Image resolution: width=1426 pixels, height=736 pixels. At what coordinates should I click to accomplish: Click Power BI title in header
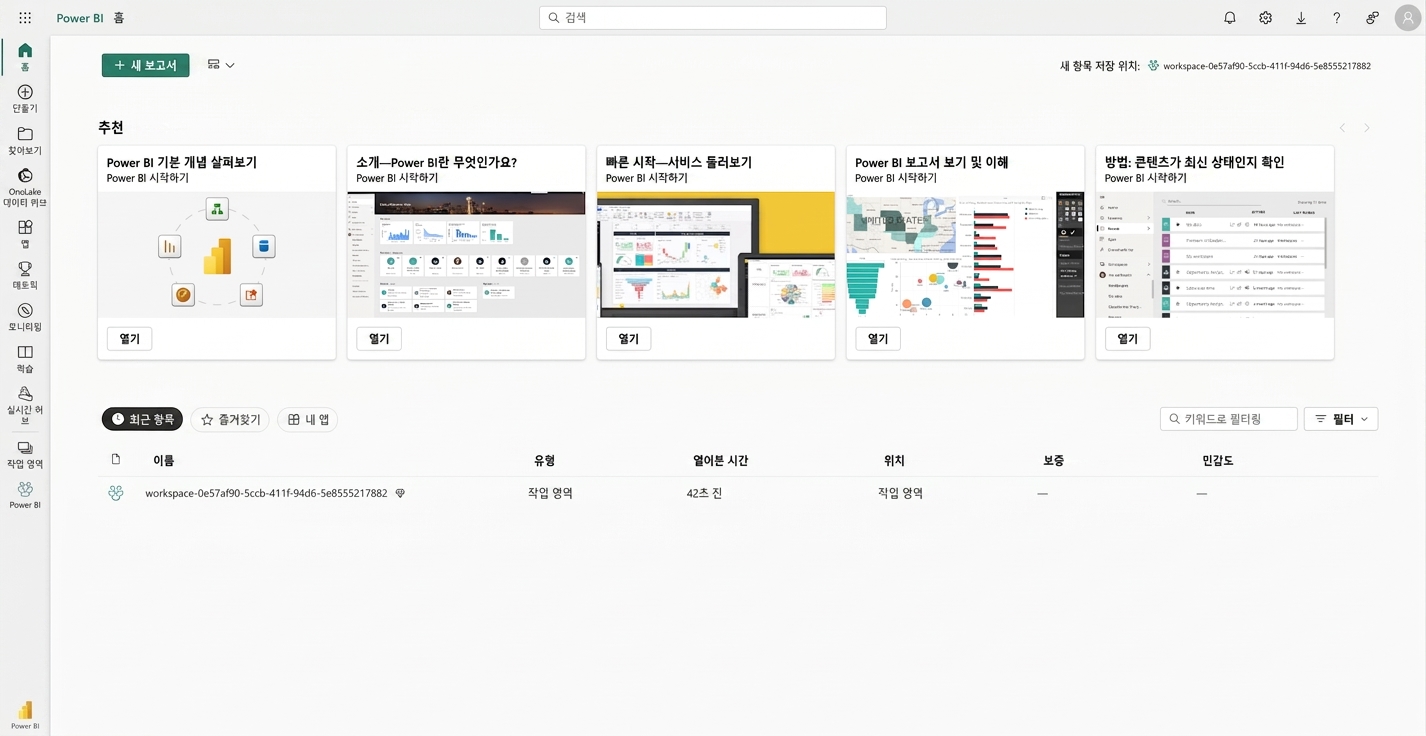pyautogui.click(x=80, y=18)
